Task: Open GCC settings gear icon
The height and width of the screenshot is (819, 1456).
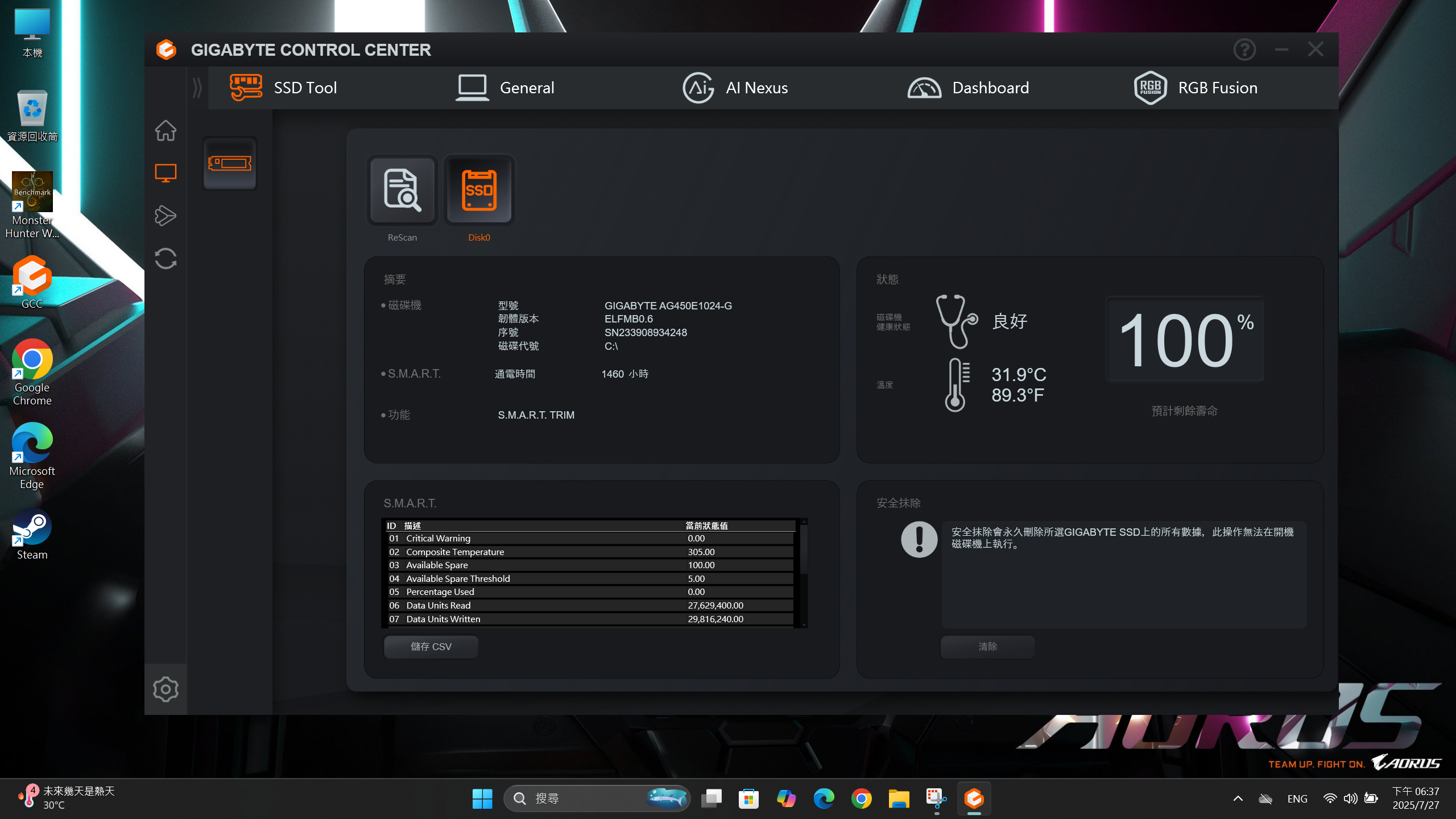Action: pos(166,689)
